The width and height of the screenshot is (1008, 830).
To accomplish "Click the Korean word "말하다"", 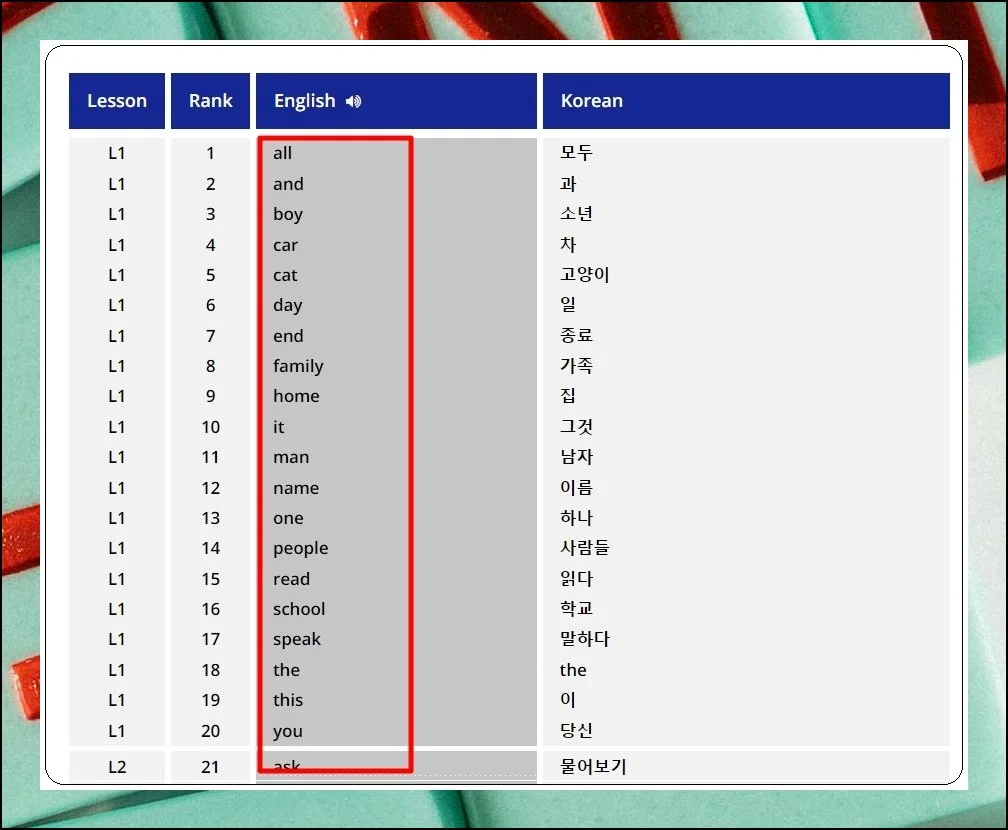I will [x=584, y=639].
